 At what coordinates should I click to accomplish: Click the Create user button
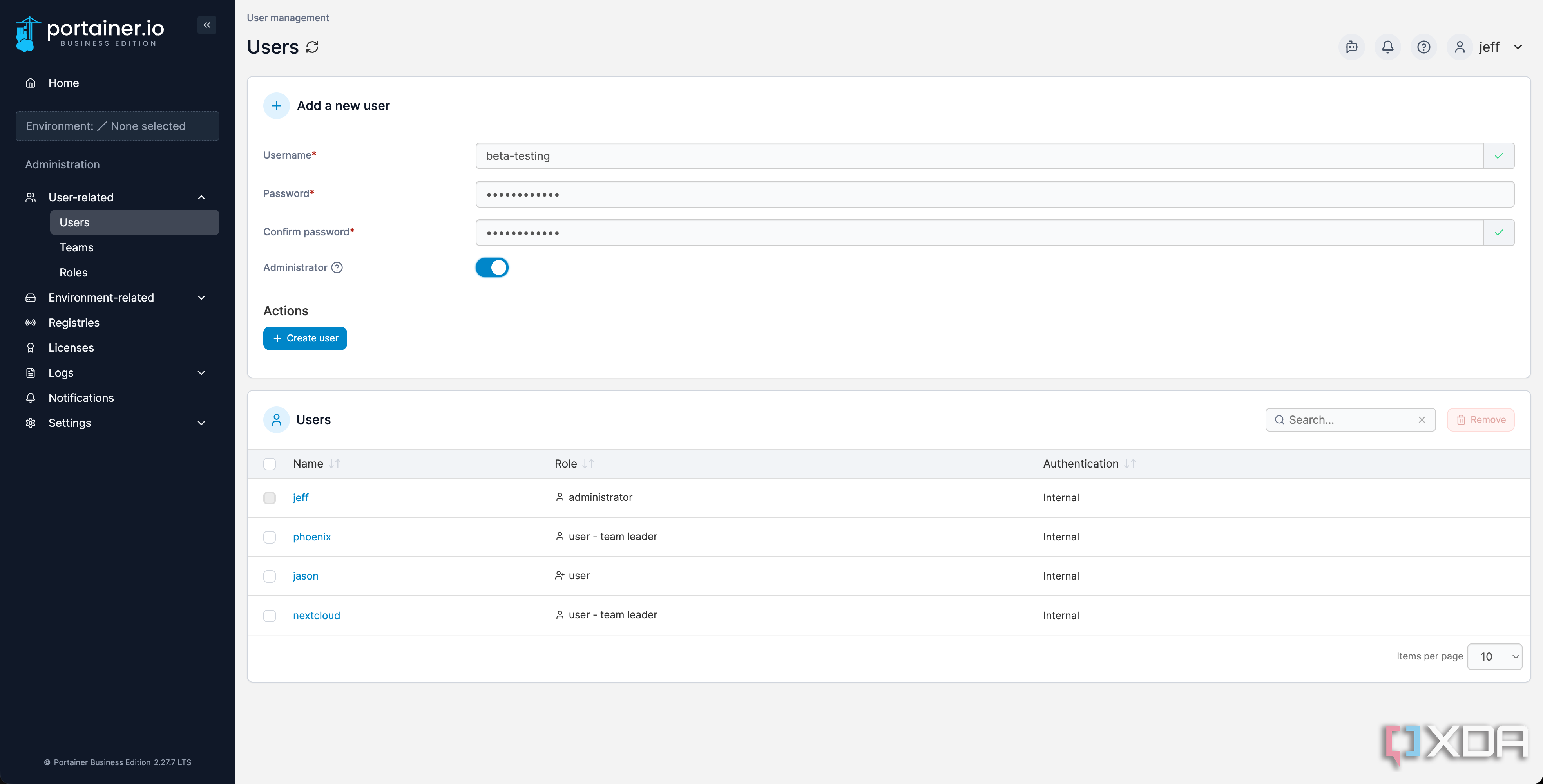tap(305, 339)
